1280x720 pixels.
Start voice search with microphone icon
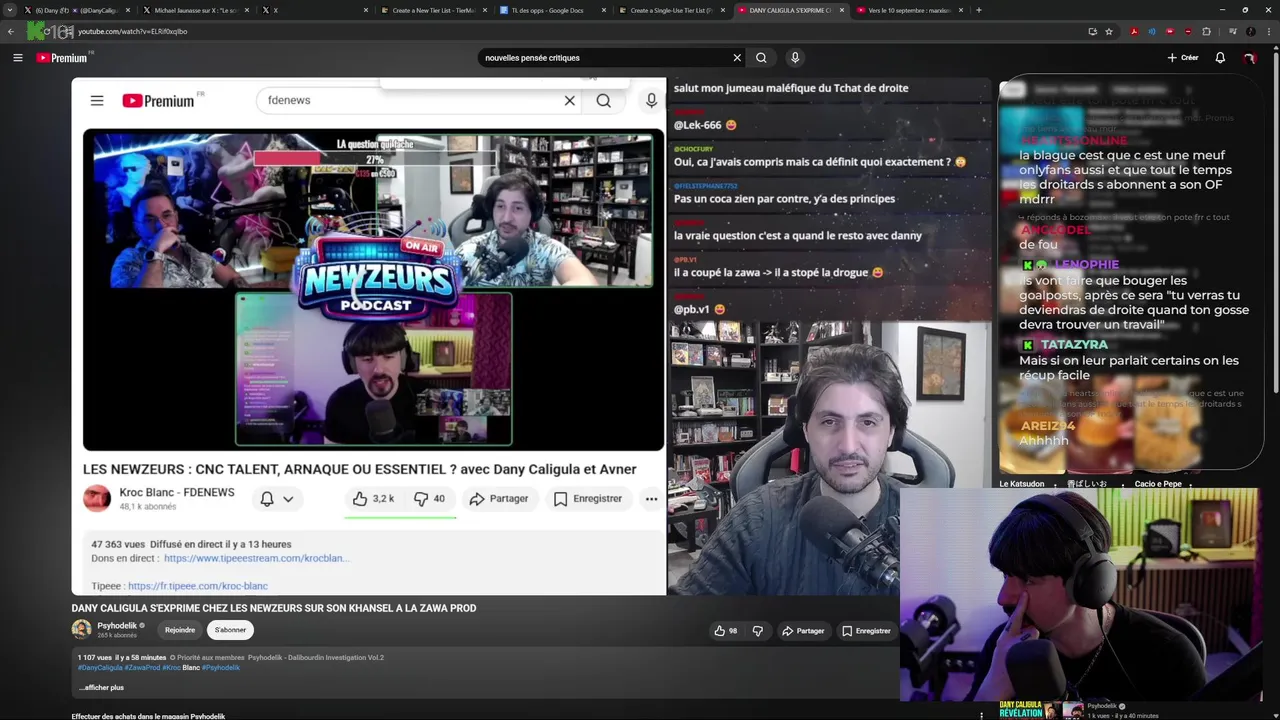pyautogui.click(x=795, y=58)
